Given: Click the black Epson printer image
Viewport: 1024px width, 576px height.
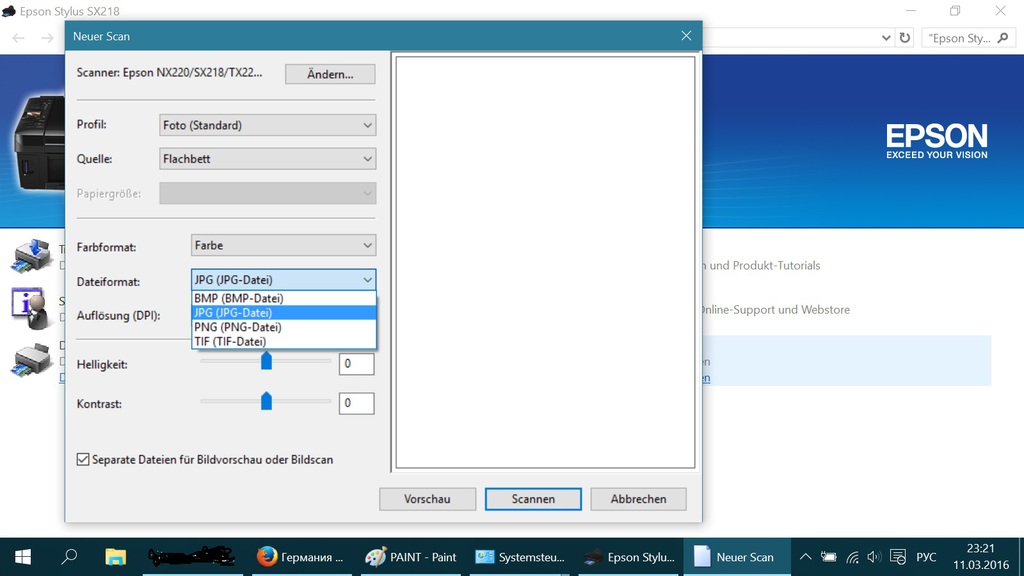Looking at the screenshot, I should coord(39,142).
